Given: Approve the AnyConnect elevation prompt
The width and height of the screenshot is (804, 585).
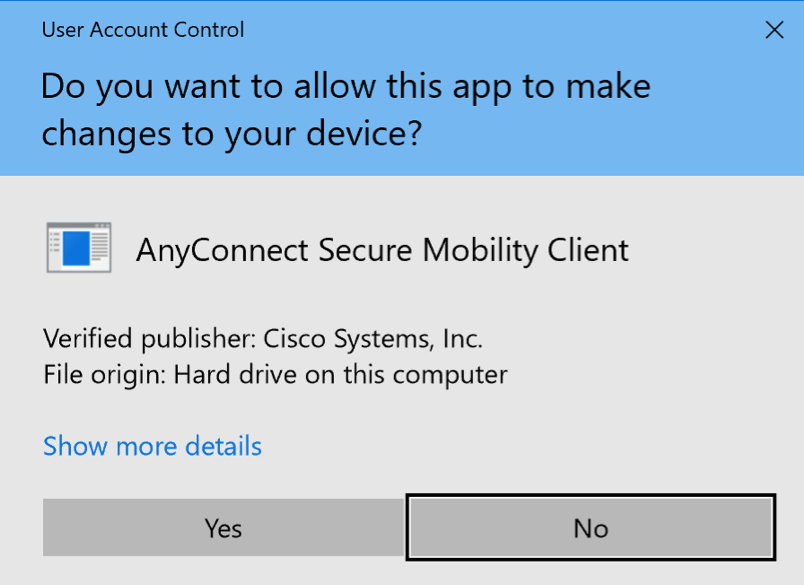Looking at the screenshot, I should click(x=222, y=527).
